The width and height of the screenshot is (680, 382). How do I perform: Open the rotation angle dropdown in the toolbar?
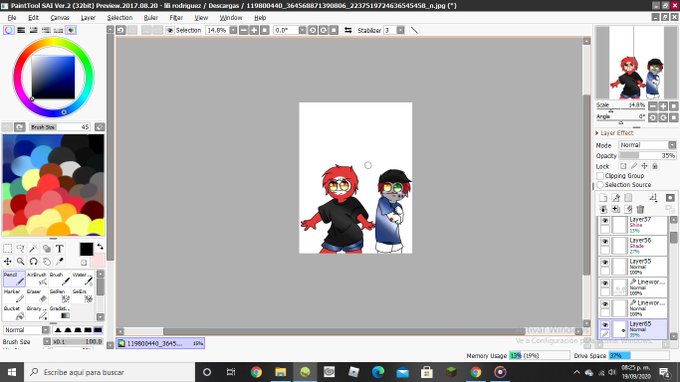pos(302,30)
